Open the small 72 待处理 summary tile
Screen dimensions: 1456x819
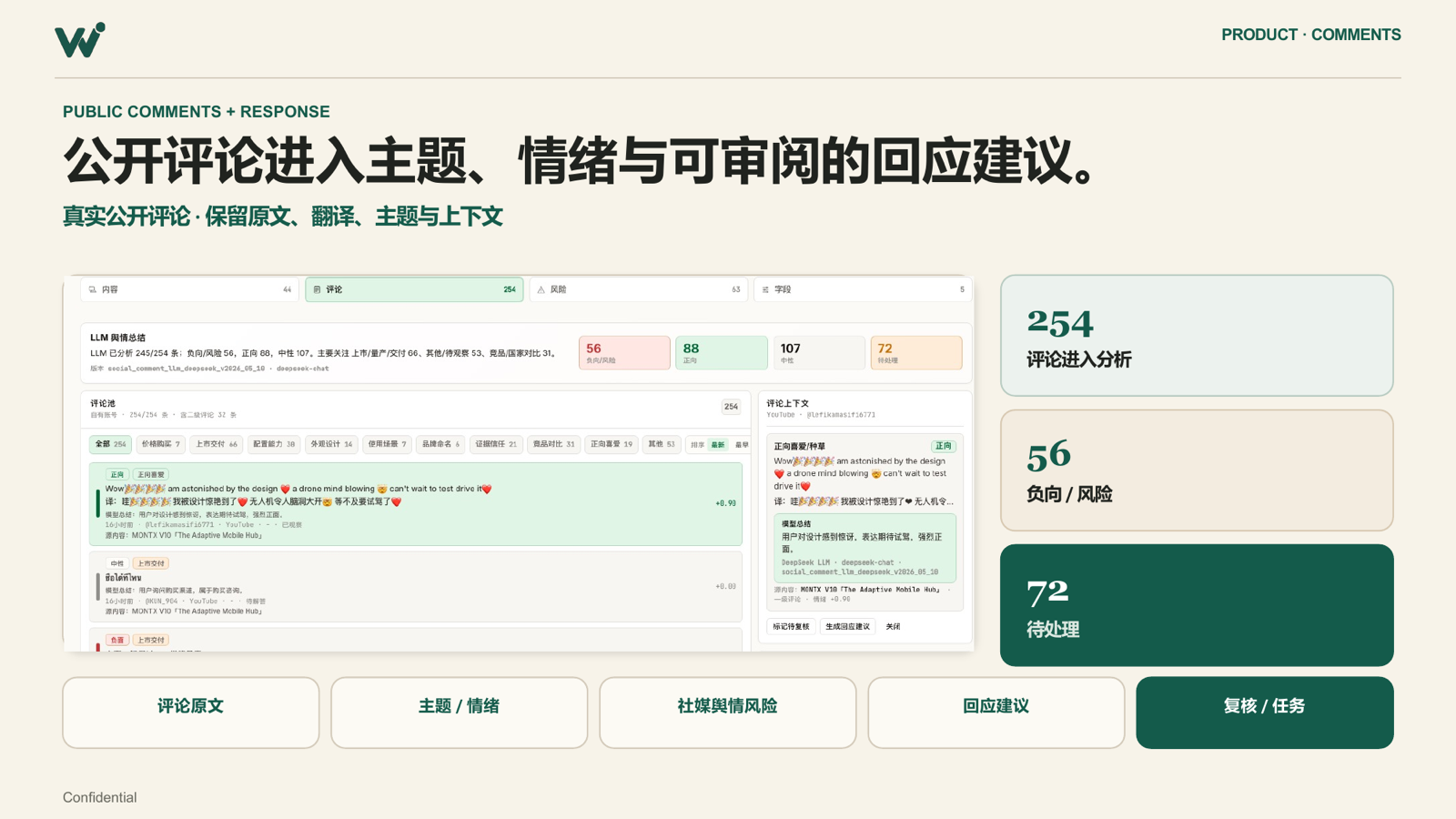point(916,352)
